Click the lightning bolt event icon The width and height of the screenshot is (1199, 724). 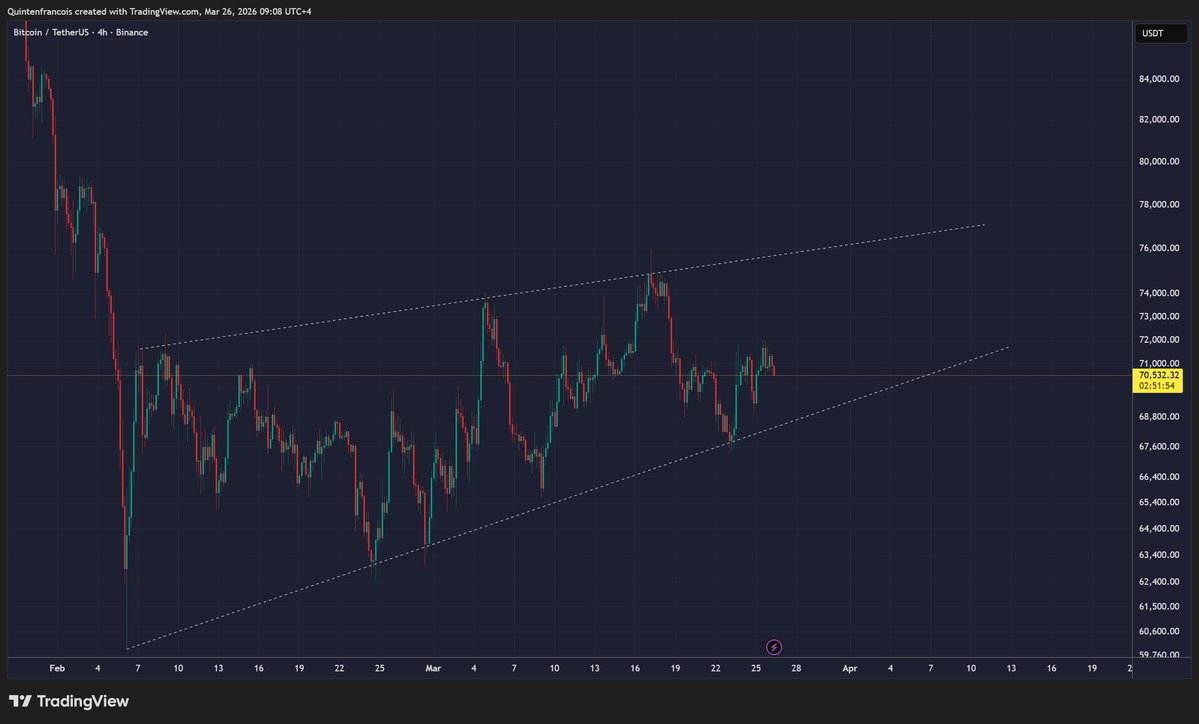[x=774, y=648]
